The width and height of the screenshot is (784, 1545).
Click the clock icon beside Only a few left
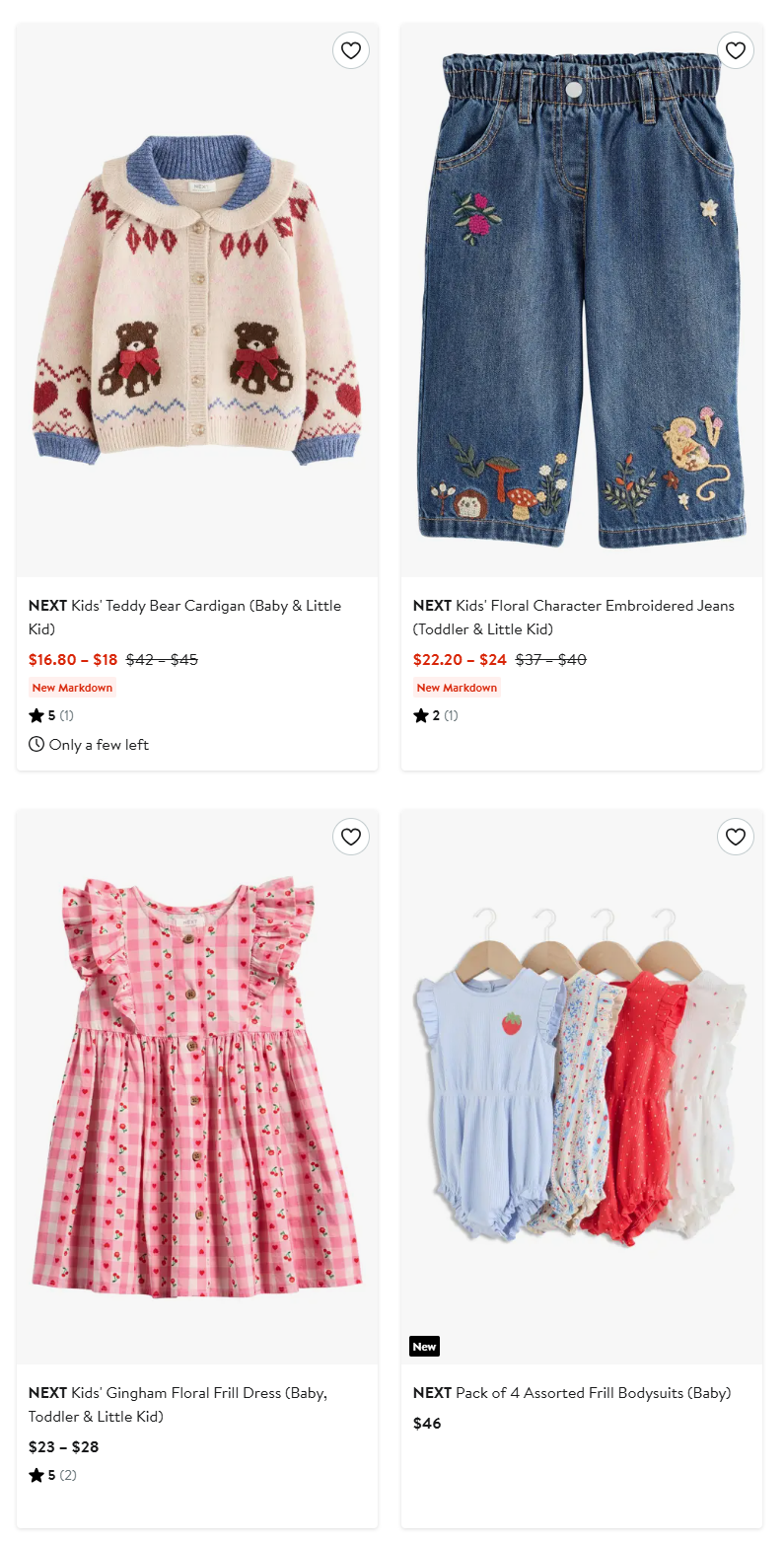click(36, 744)
